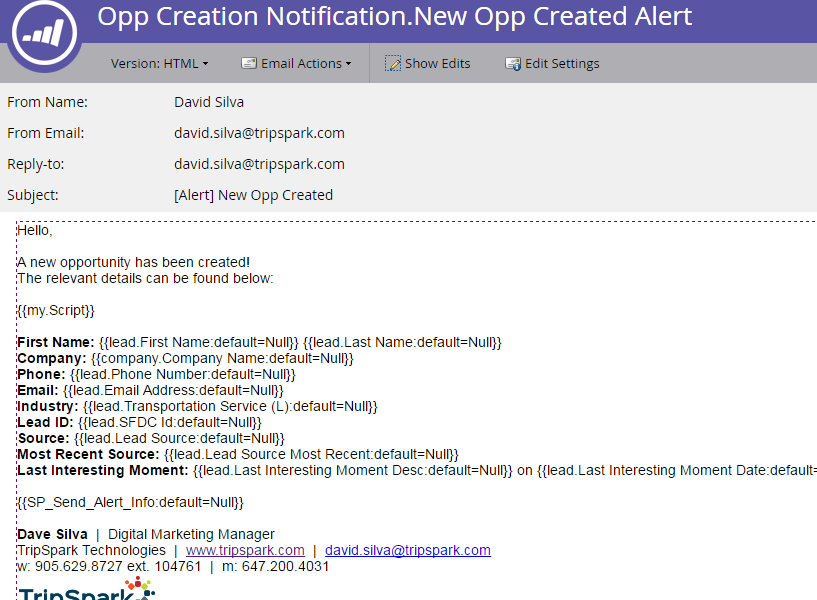Click 'The relevant details can be found below' line
Viewport: 817px width, 600px height.
145,278
